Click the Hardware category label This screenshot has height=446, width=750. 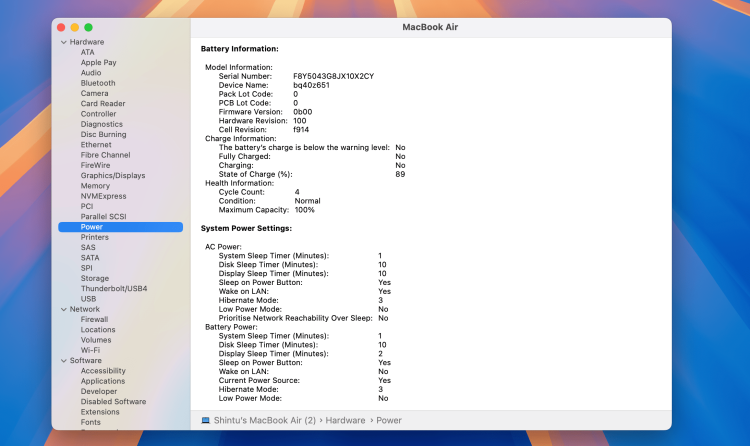[x=87, y=42]
